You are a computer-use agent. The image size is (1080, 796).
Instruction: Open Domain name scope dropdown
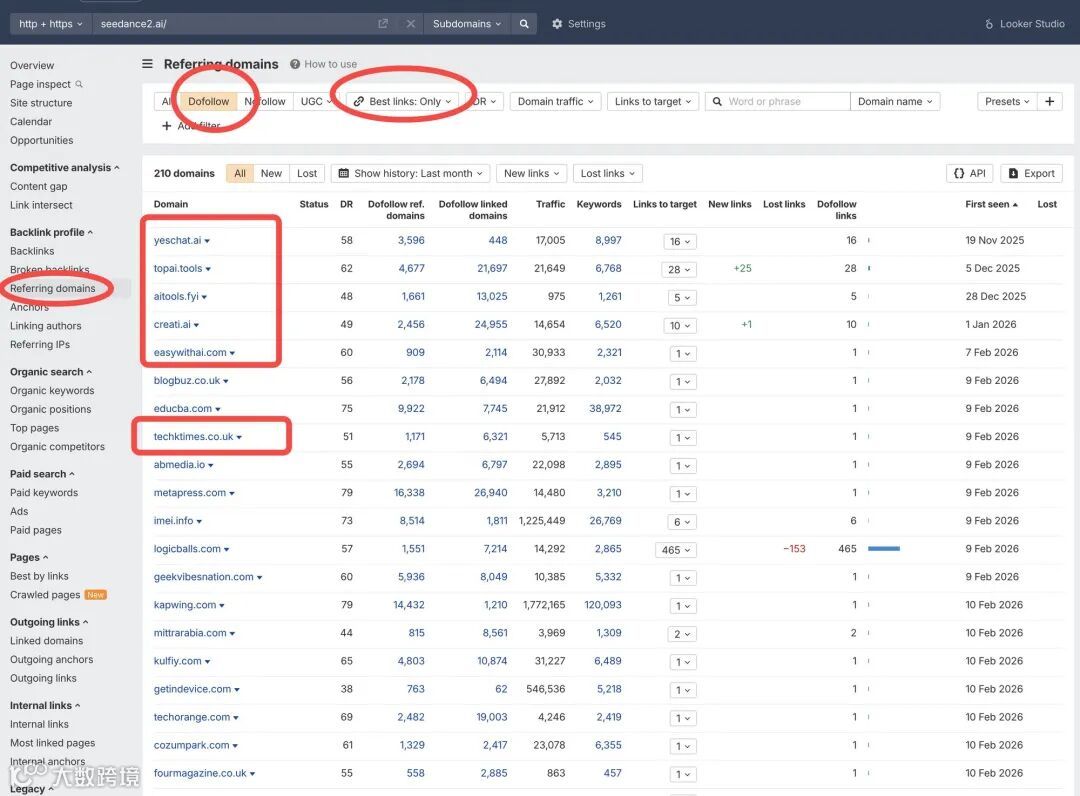click(x=895, y=101)
